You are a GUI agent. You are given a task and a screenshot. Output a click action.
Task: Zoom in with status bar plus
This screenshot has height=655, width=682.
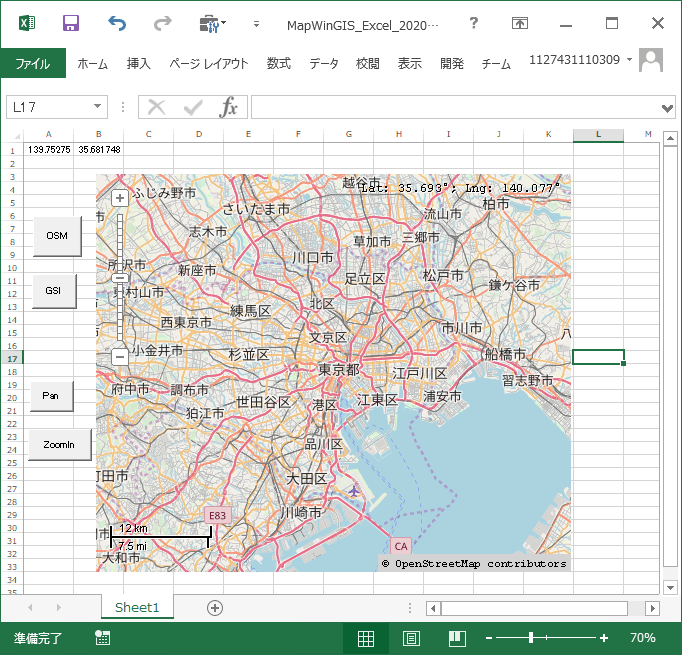coord(604,638)
